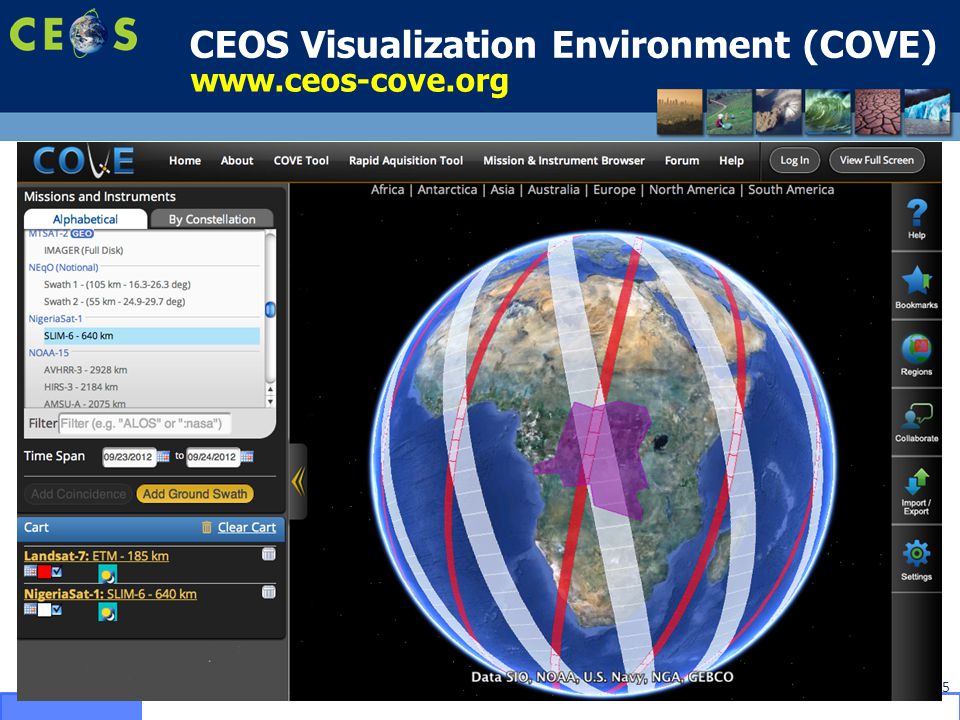Open the NigeriaSat-1: SLIM-6 - 640 km link
This screenshot has width=960, height=720.
[x=110, y=594]
